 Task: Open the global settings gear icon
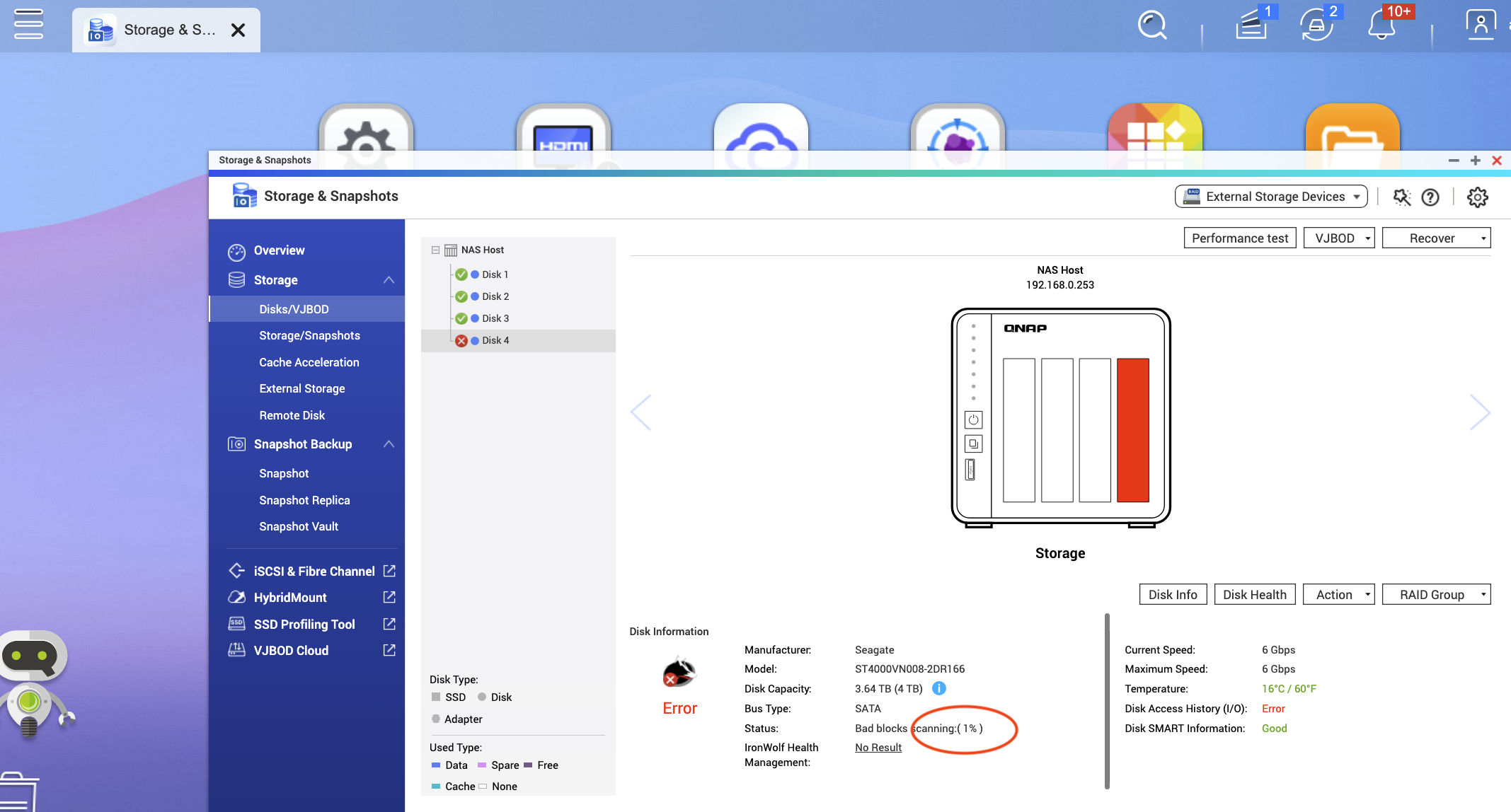coord(1477,197)
